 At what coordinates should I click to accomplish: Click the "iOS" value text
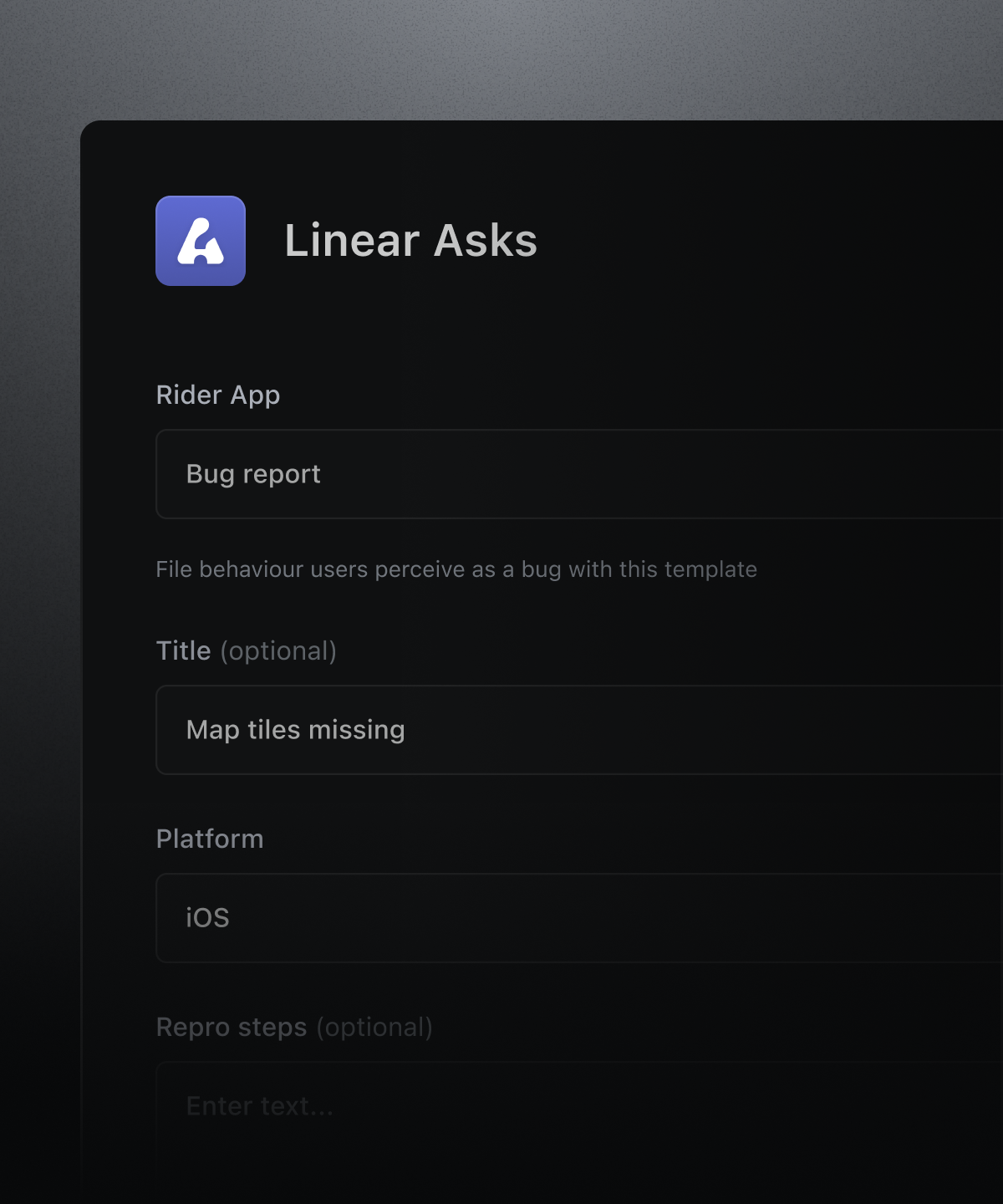(x=207, y=918)
